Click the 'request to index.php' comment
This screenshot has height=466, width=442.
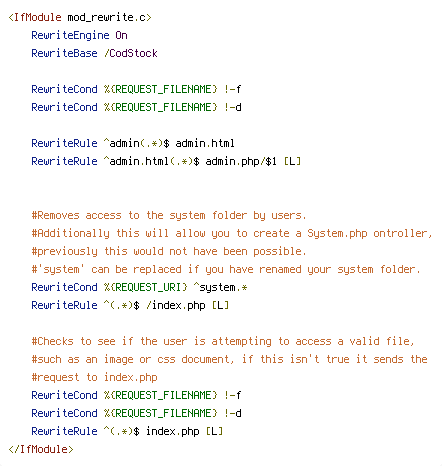point(94,377)
